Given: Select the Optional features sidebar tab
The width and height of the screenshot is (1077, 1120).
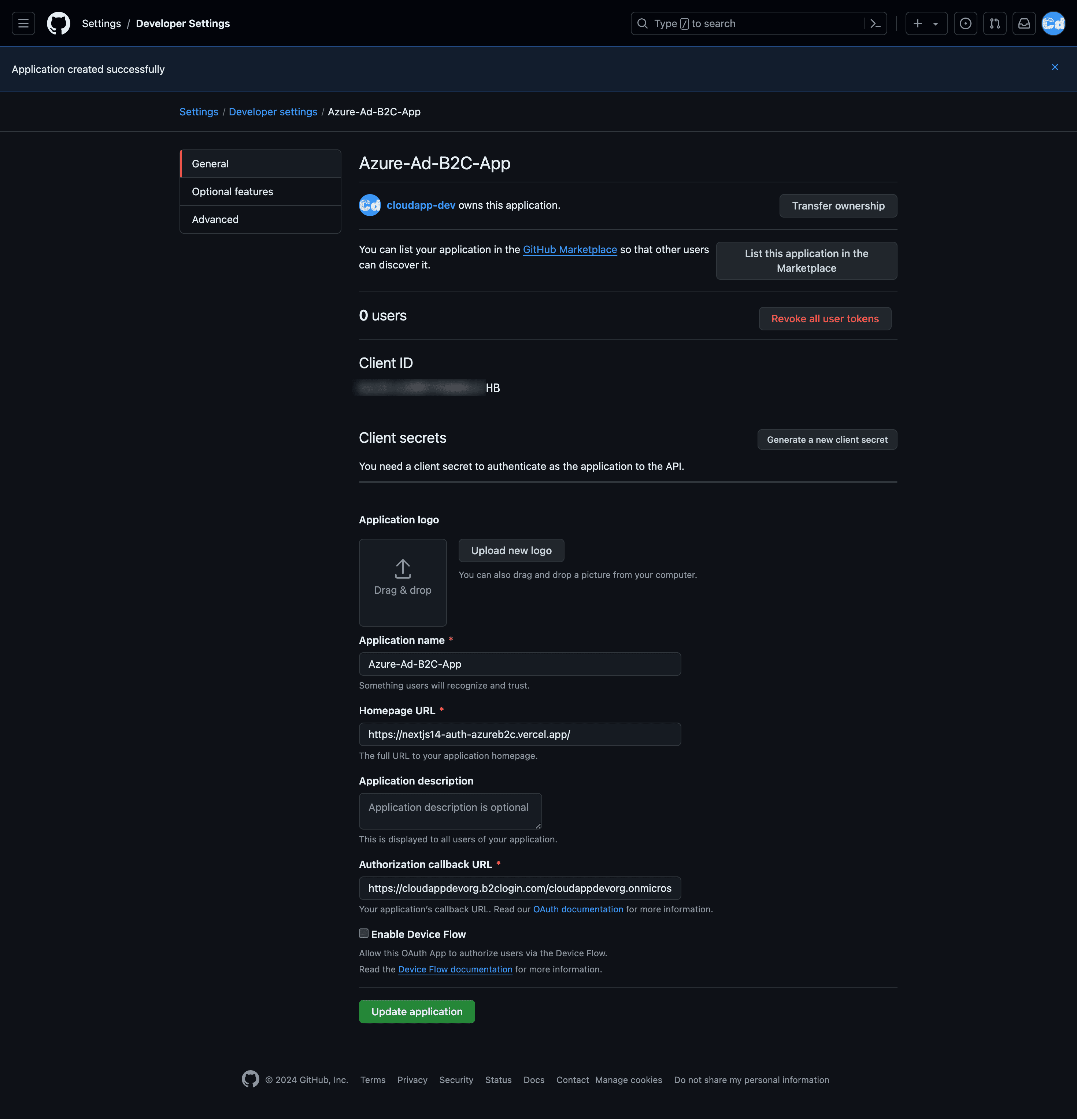Looking at the screenshot, I should pos(261,192).
